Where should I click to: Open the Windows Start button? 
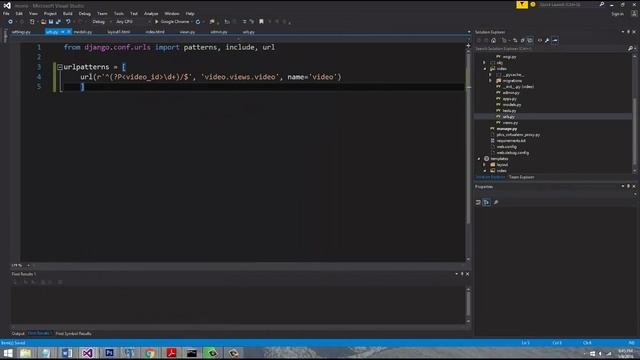pyautogui.click(x=8, y=353)
